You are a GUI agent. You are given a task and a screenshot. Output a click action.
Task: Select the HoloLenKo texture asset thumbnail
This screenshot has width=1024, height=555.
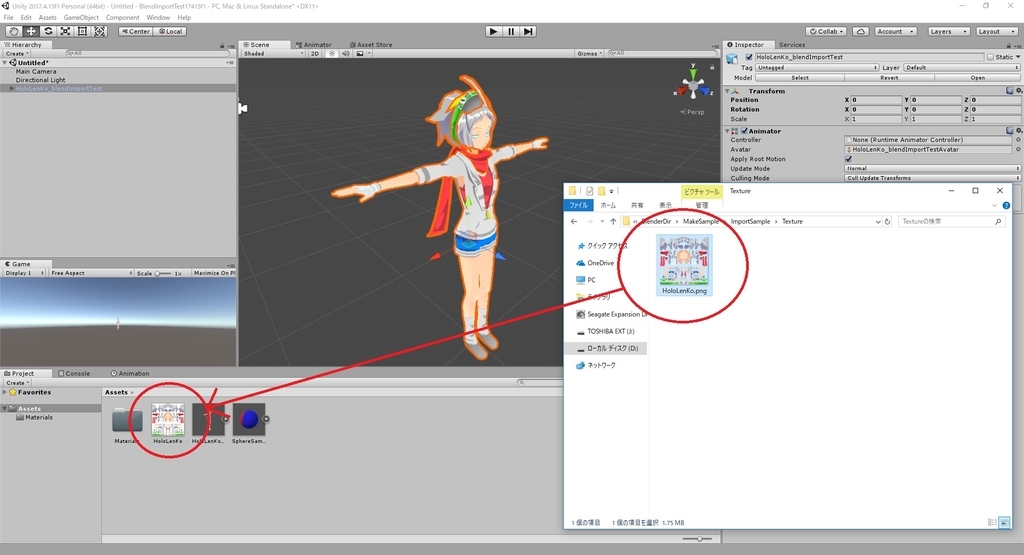(x=168, y=419)
